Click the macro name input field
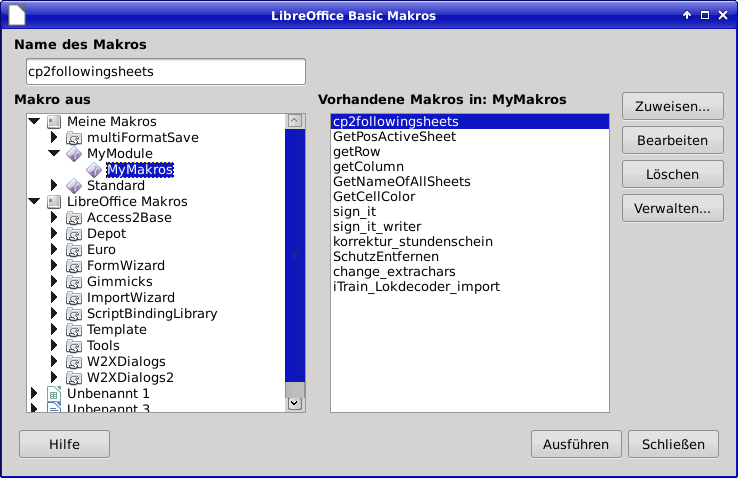The height and width of the screenshot is (478, 738). coord(165,72)
